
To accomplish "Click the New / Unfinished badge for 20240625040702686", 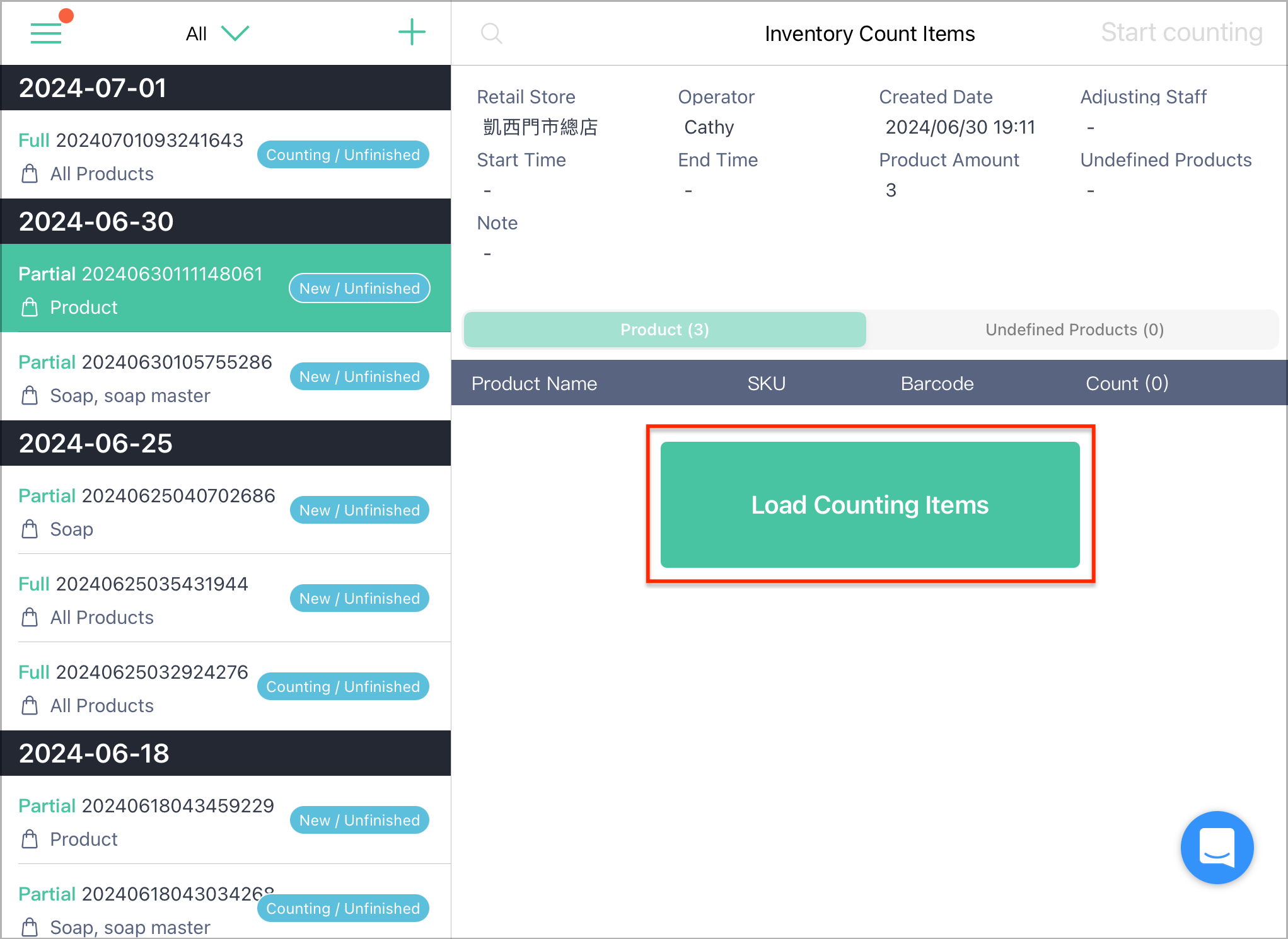I will tap(359, 510).
